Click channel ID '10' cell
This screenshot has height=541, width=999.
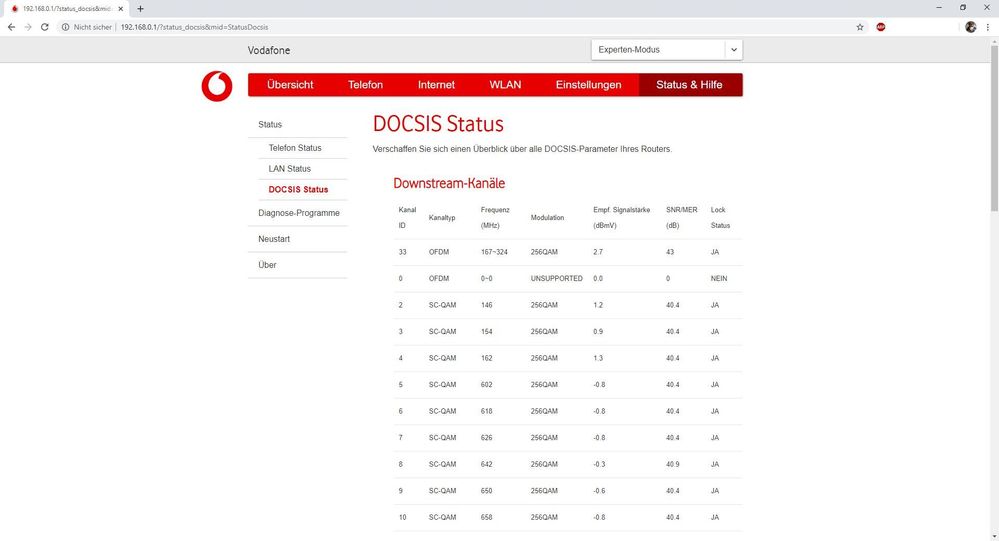point(403,517)
